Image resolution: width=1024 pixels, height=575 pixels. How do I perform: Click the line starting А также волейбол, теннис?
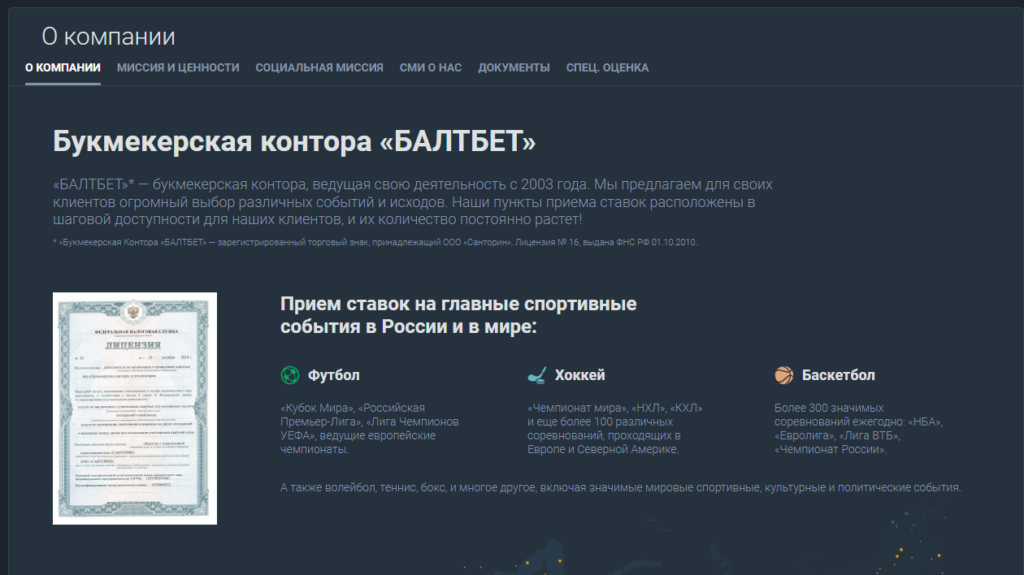pos(620,488)
